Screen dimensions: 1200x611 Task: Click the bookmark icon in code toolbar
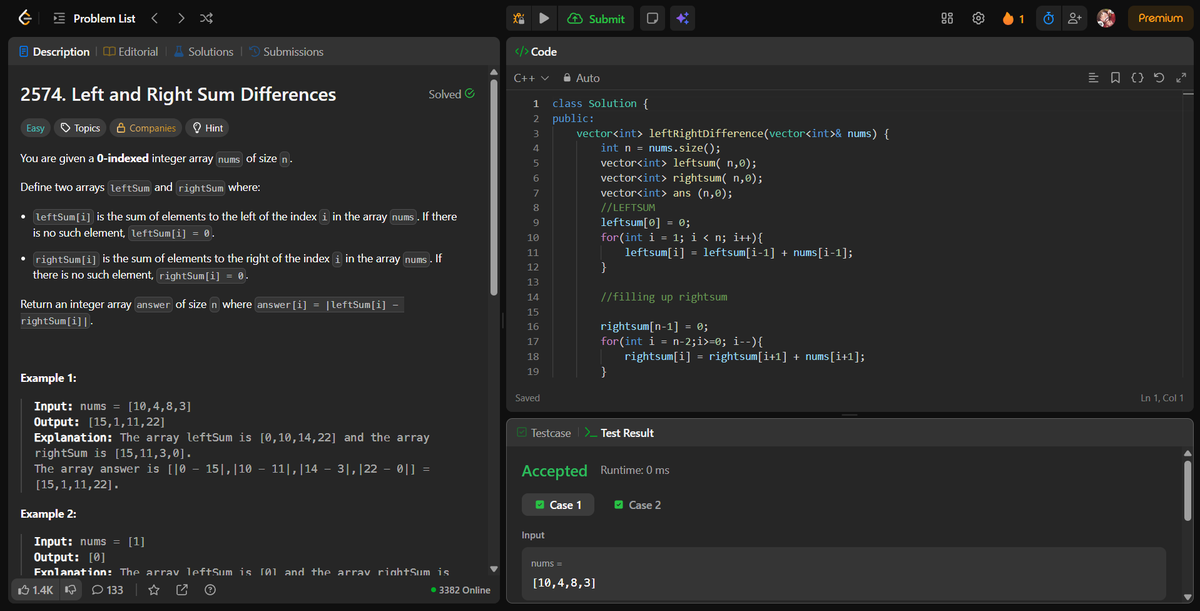tap(1115, 78)
